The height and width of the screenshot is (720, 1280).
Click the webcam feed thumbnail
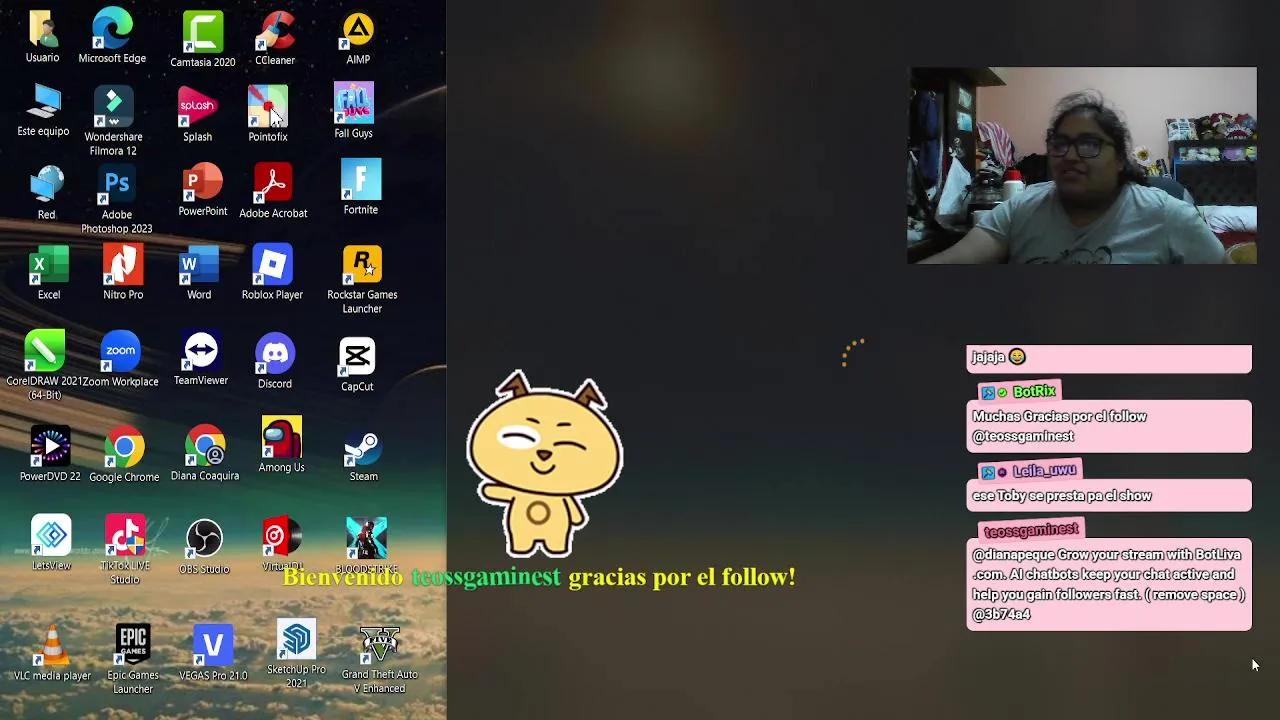click(1082, 166)
